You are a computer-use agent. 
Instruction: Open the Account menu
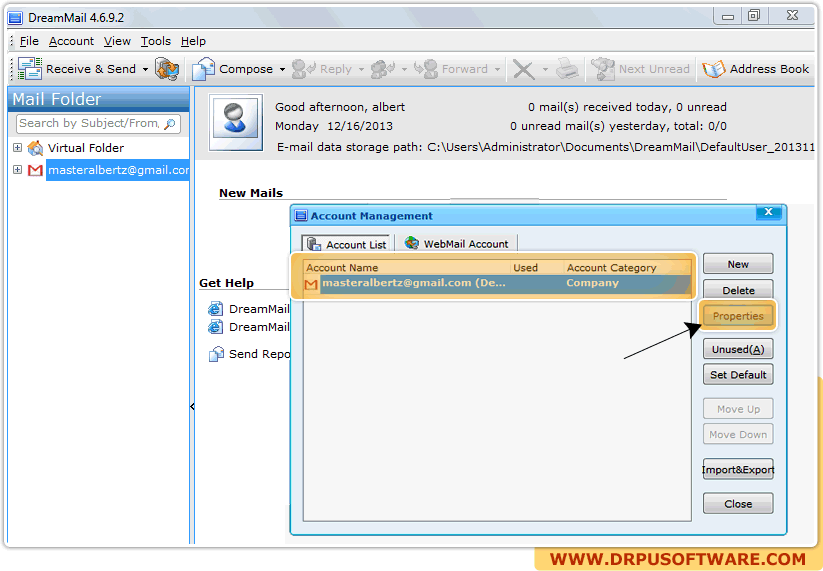point(71,41)
